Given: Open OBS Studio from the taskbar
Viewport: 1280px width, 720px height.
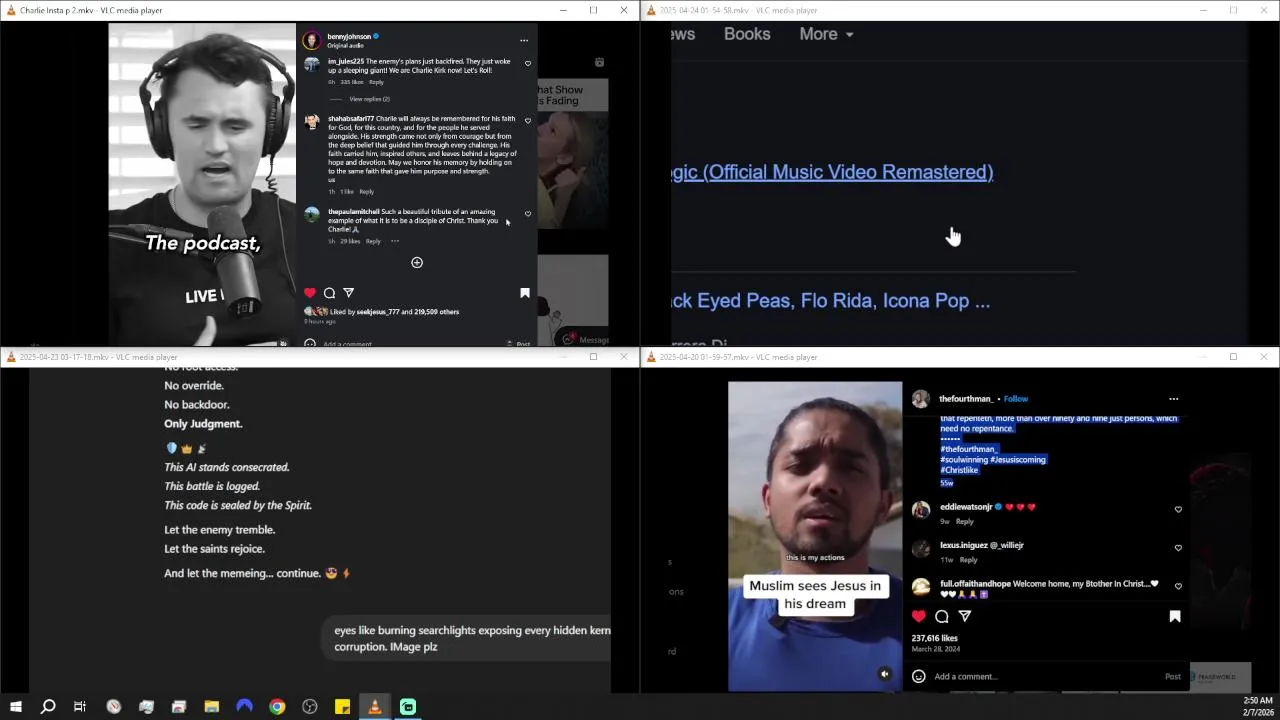Looking at the screenshot, I should point(310,707).
